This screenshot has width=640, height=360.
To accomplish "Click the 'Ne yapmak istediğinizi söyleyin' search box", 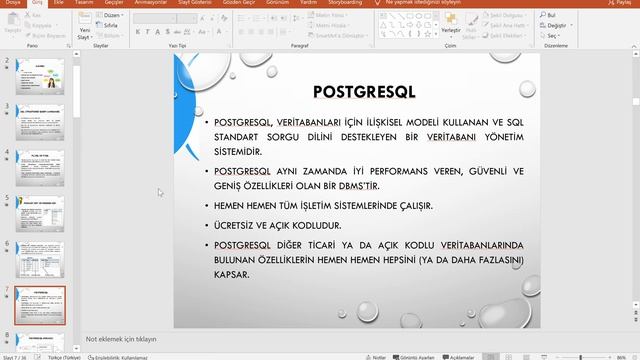I will 423,2.
